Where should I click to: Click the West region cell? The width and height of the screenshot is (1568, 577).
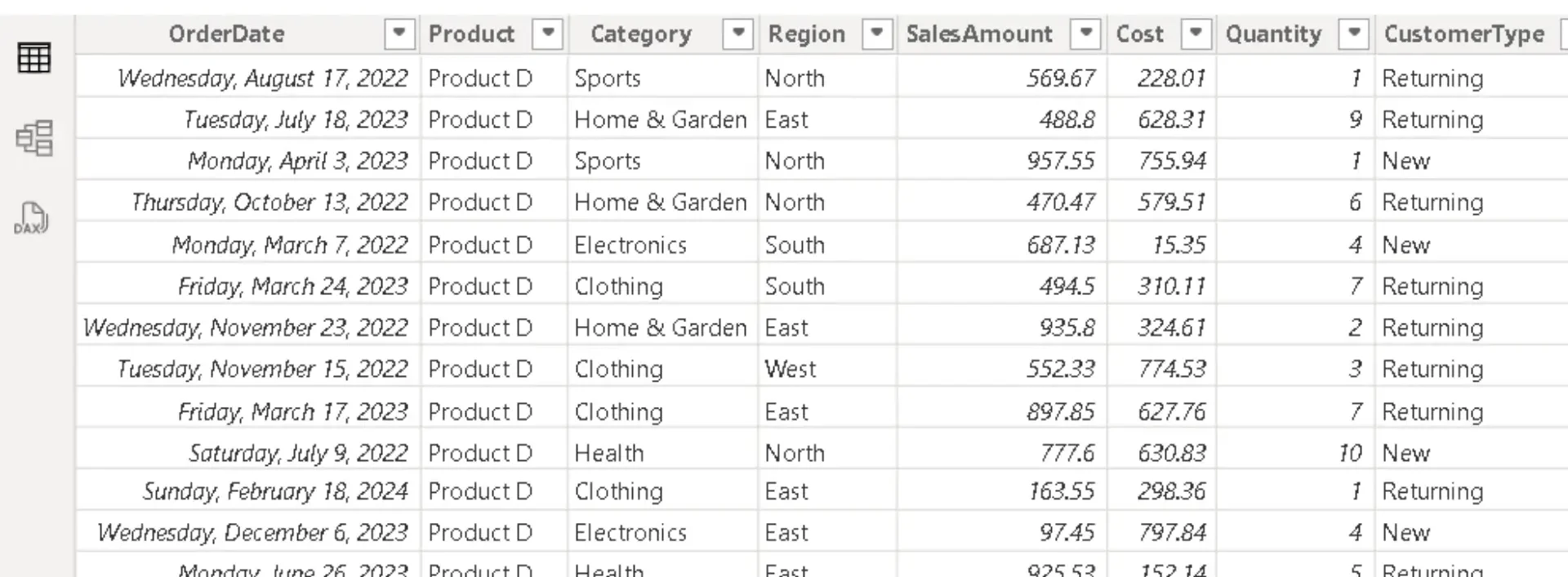coord(790,369)
